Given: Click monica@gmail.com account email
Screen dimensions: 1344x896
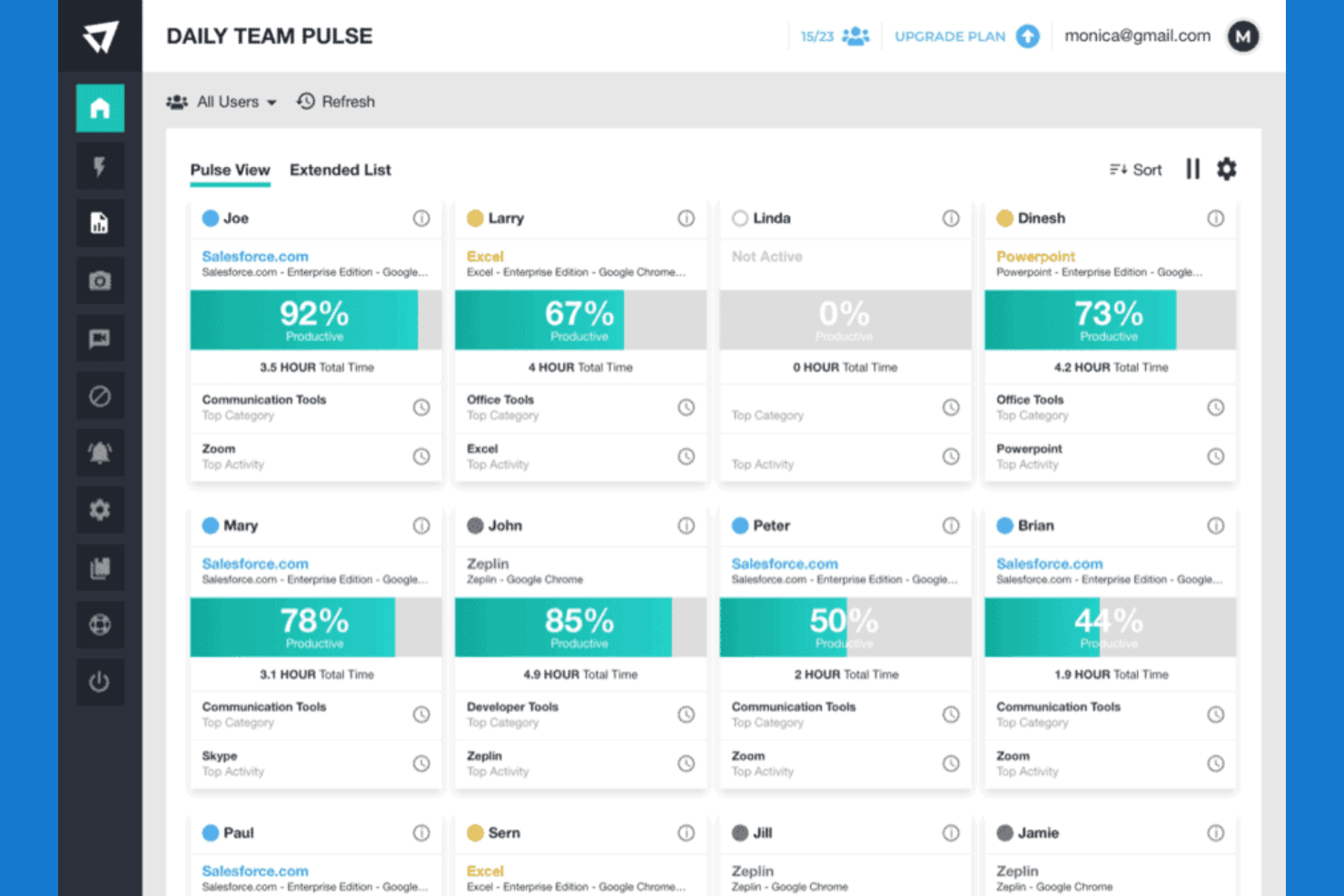Looking at the screenshot, I should click(1137, 35).
